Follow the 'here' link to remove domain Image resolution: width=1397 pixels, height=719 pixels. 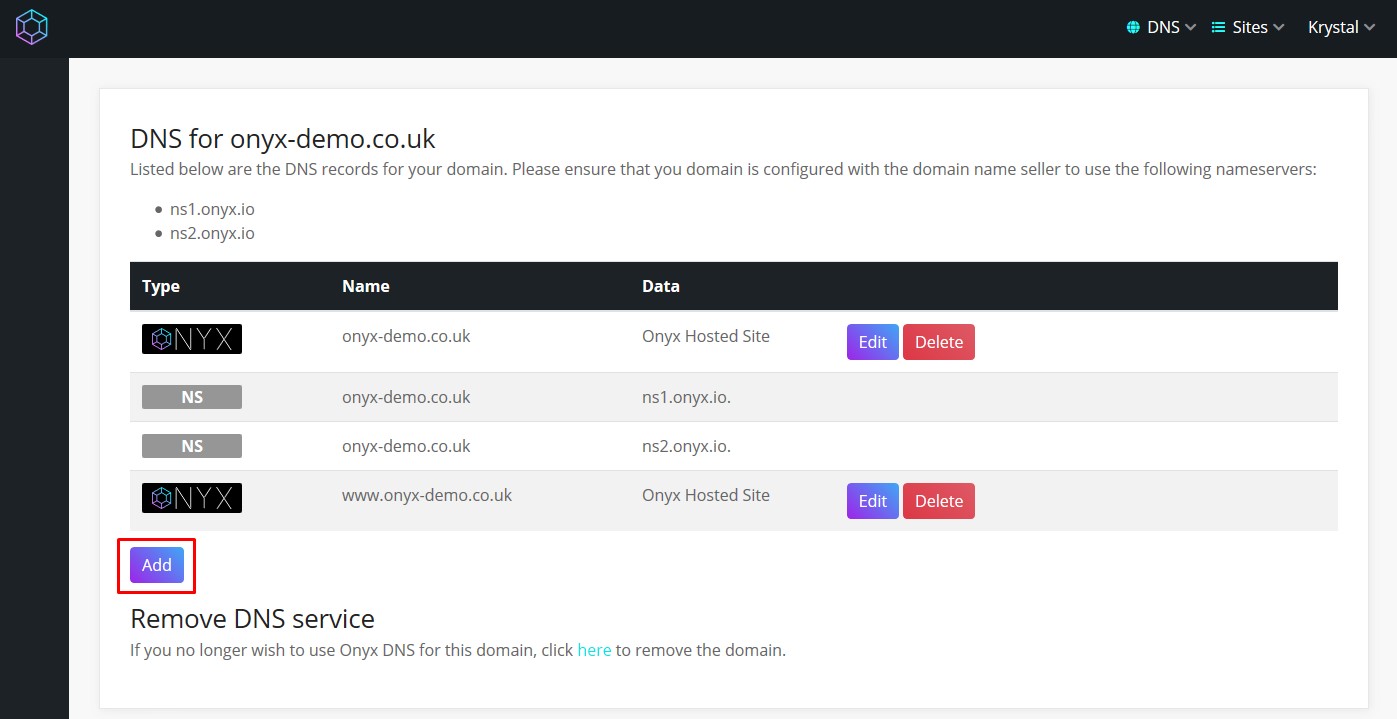(x=594, y=650)
